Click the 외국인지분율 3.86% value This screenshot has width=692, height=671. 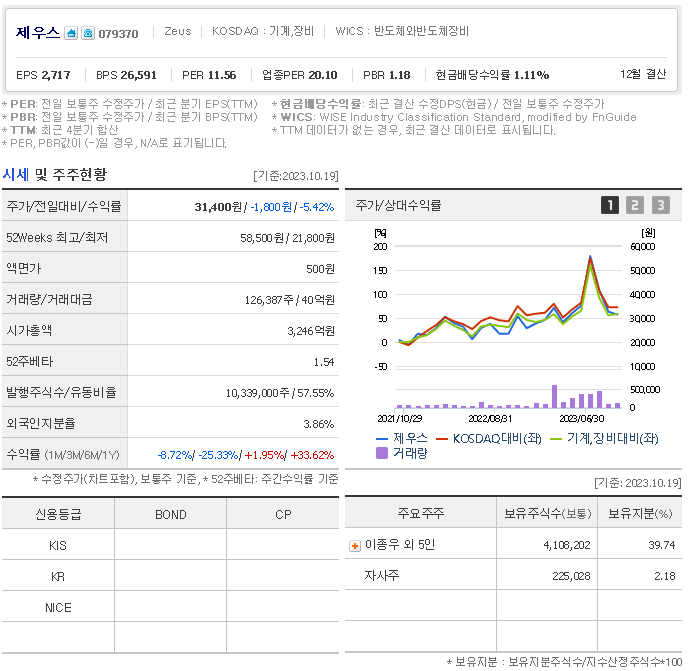[x=319, y=424]
